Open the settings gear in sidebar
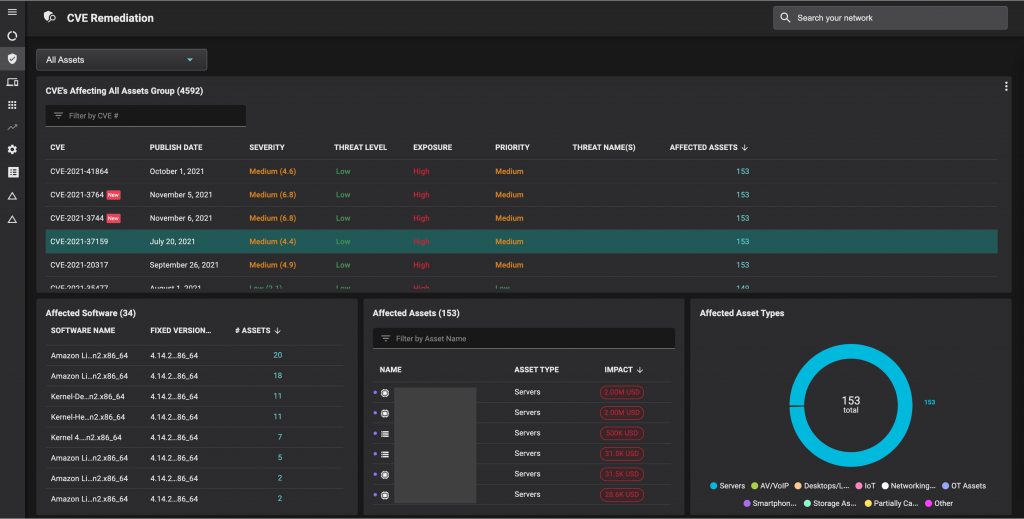This screenshot has width=1024, height=519. pyautogui.click(x=12, y=149)
